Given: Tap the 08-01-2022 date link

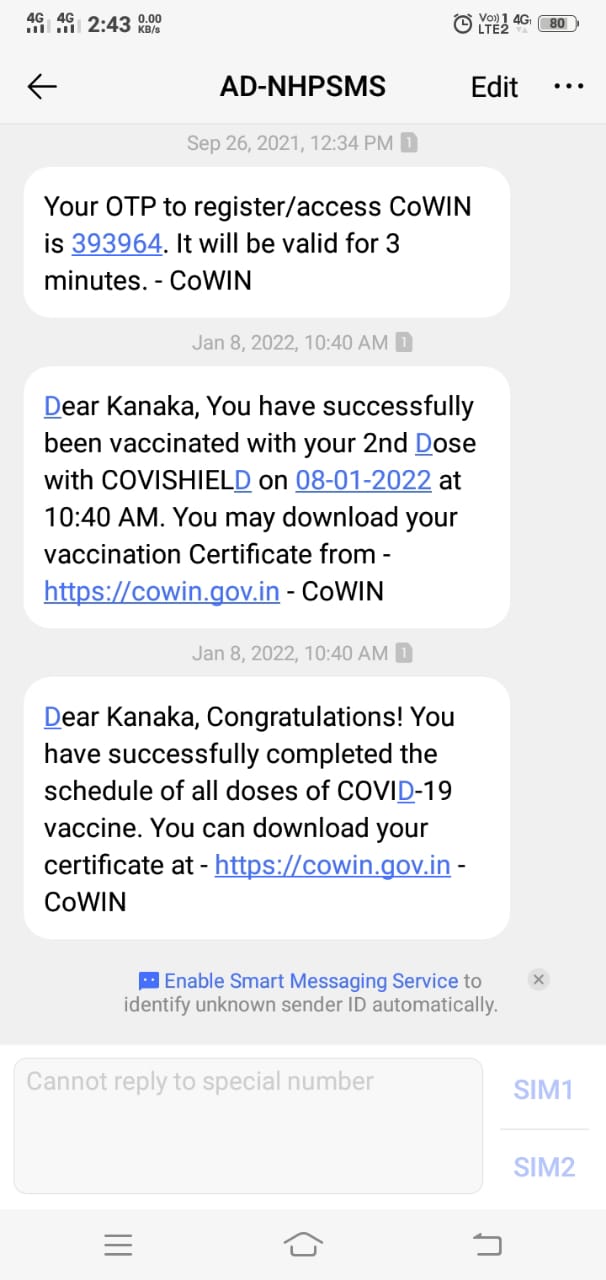Looking at the screenshot, I should point(363,480).
